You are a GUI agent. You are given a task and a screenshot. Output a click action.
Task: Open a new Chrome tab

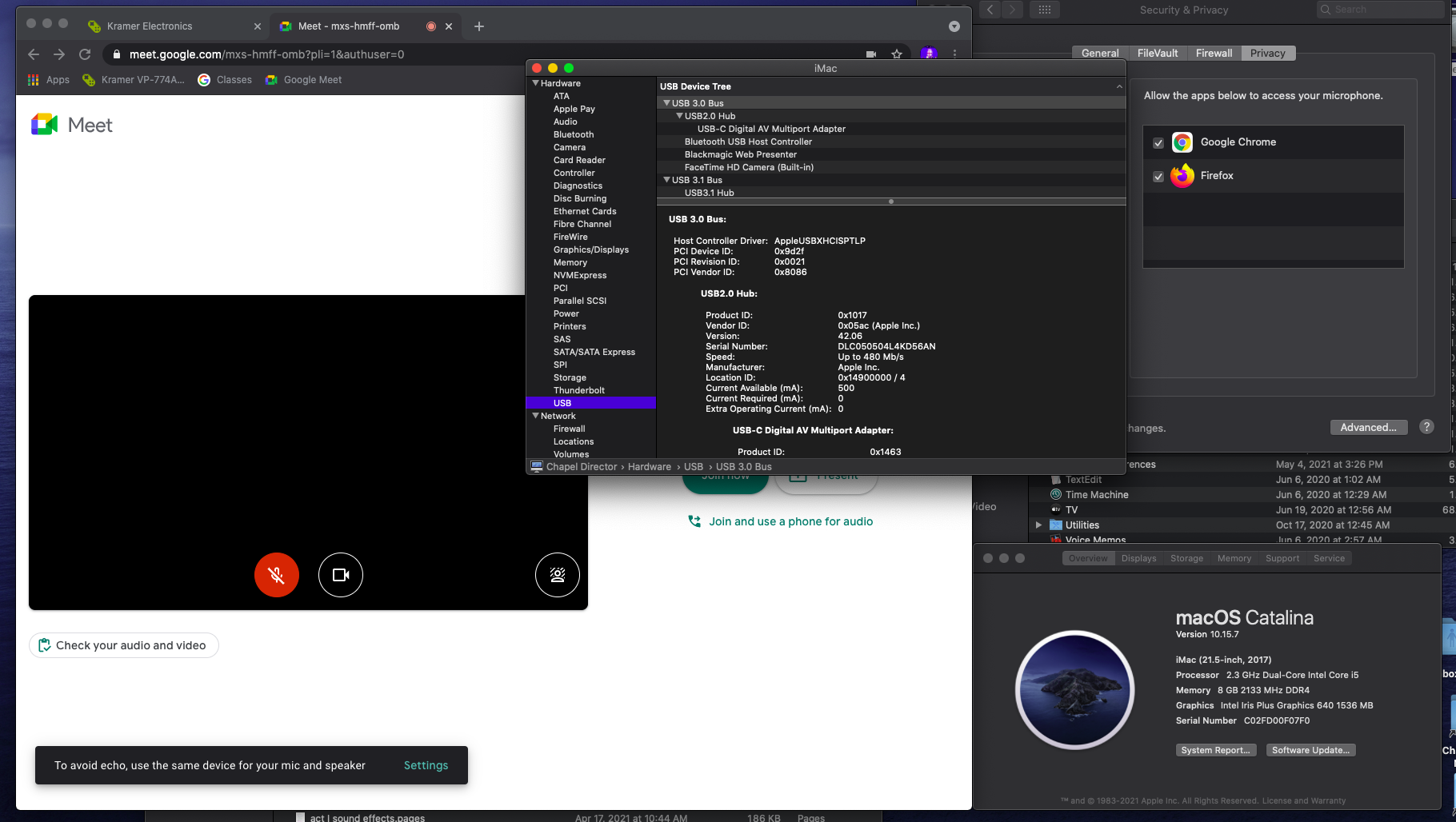(x=479, y=26)
